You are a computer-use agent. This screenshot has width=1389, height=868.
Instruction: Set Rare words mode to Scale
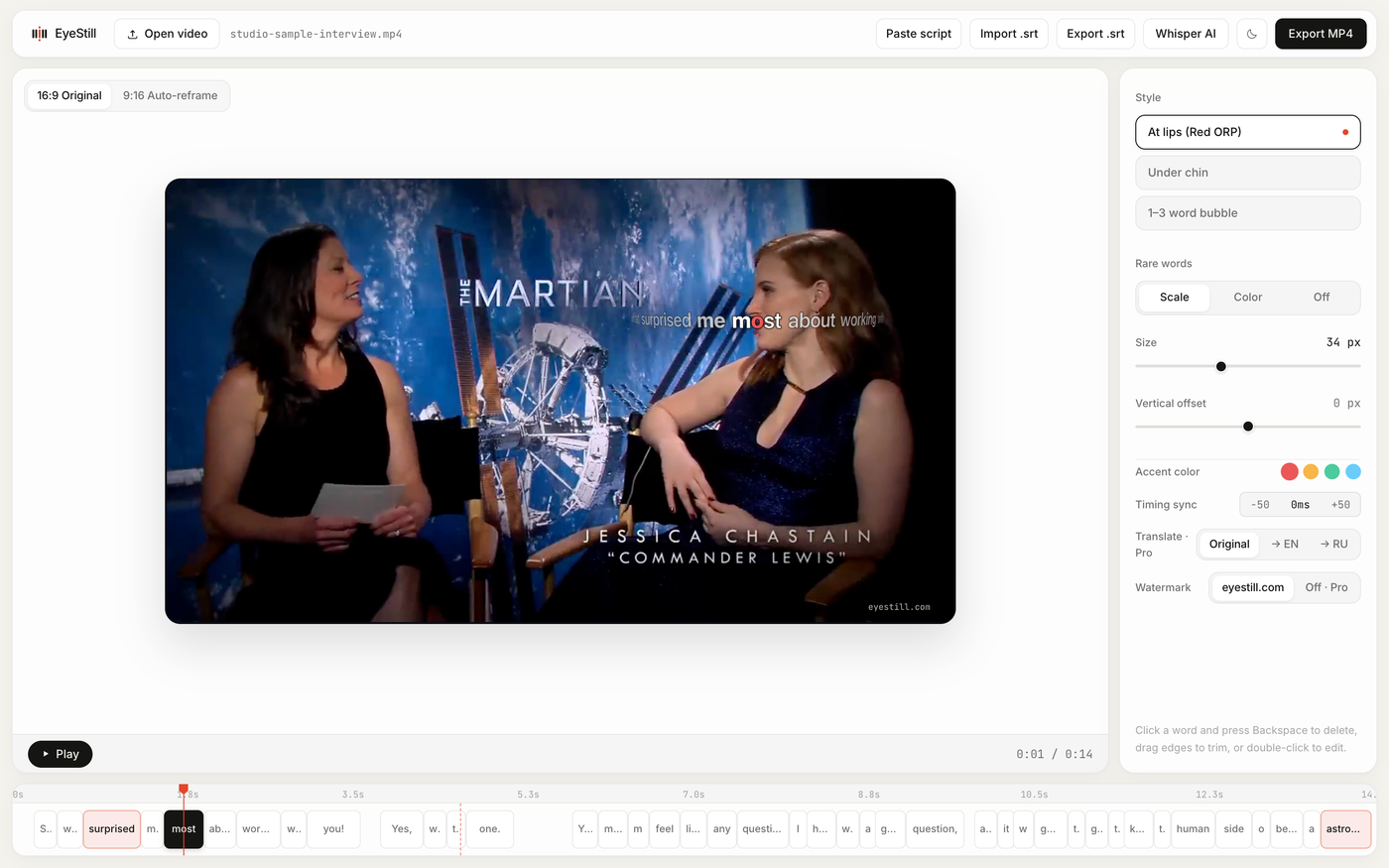(x=1174, y=298)
